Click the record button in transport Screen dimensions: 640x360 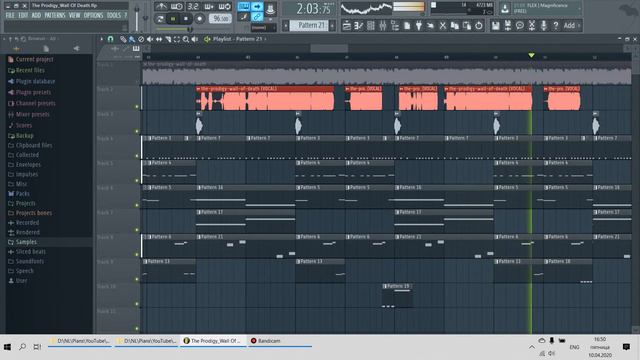click(200, 19)
